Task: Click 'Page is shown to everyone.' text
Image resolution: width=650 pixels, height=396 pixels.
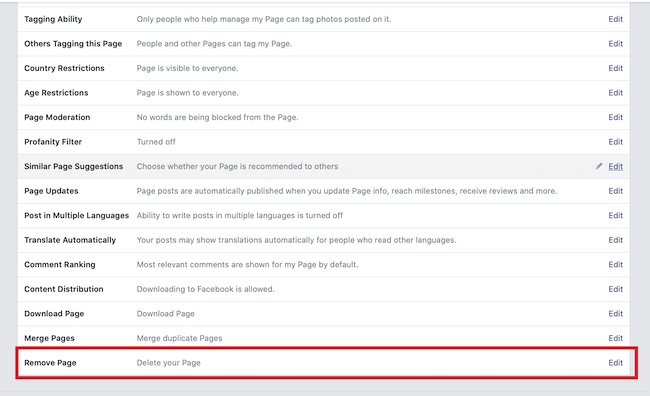Action: click(187, 92)
